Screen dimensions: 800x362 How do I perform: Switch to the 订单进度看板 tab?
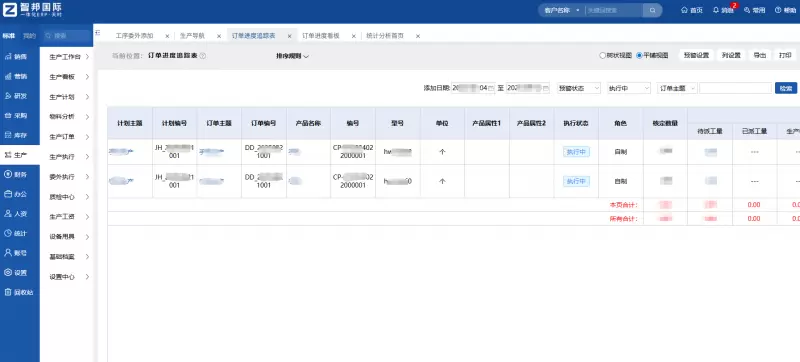click(321, 36)
